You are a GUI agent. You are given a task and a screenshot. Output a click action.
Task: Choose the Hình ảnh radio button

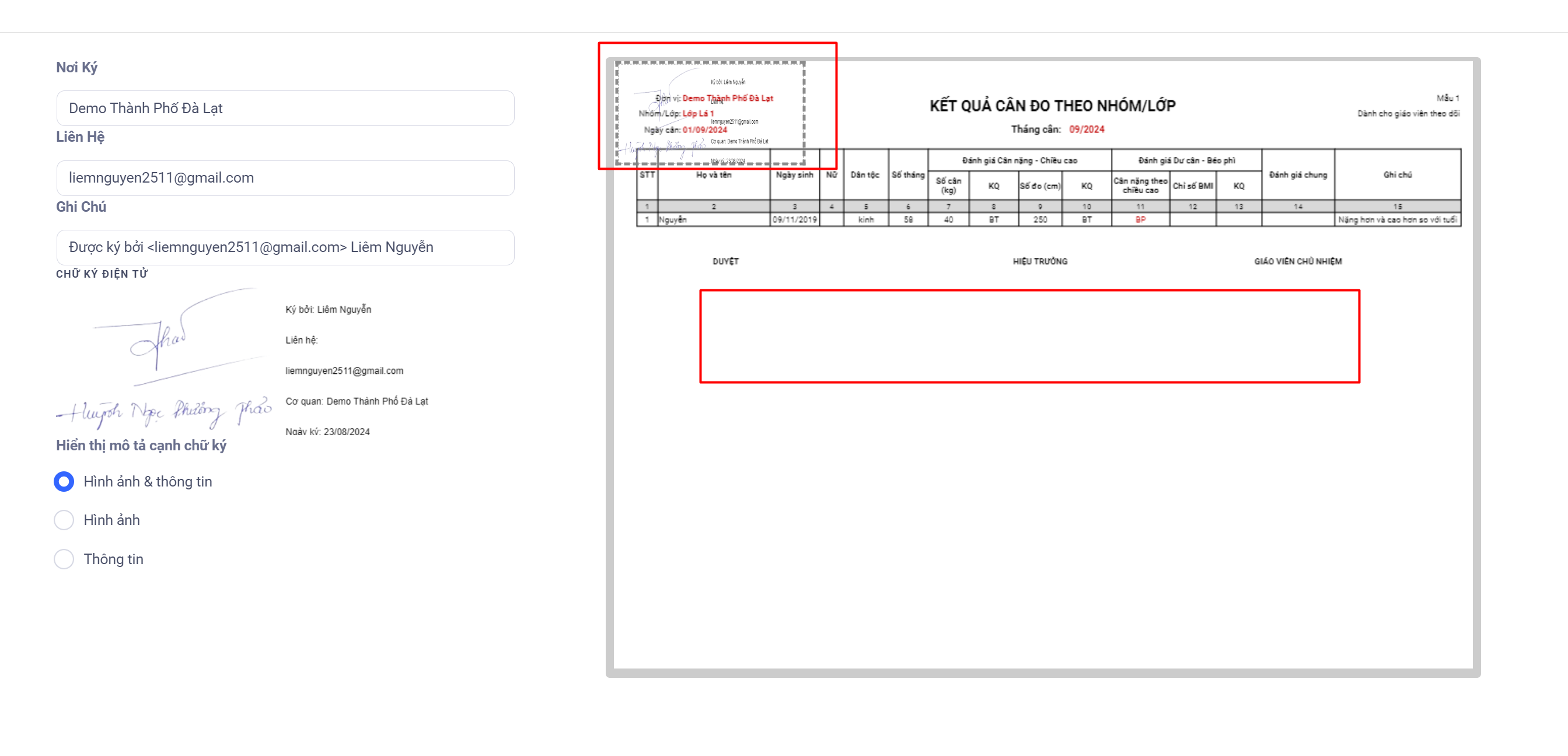[64, 520]
